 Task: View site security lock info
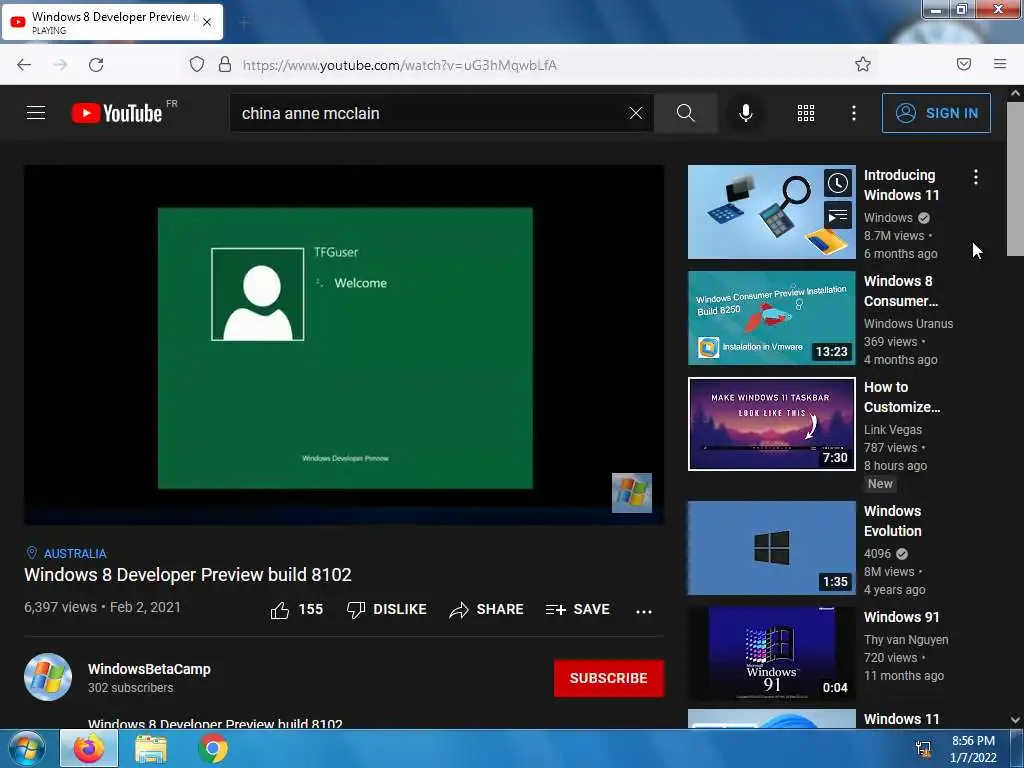[x=225, y=64]
